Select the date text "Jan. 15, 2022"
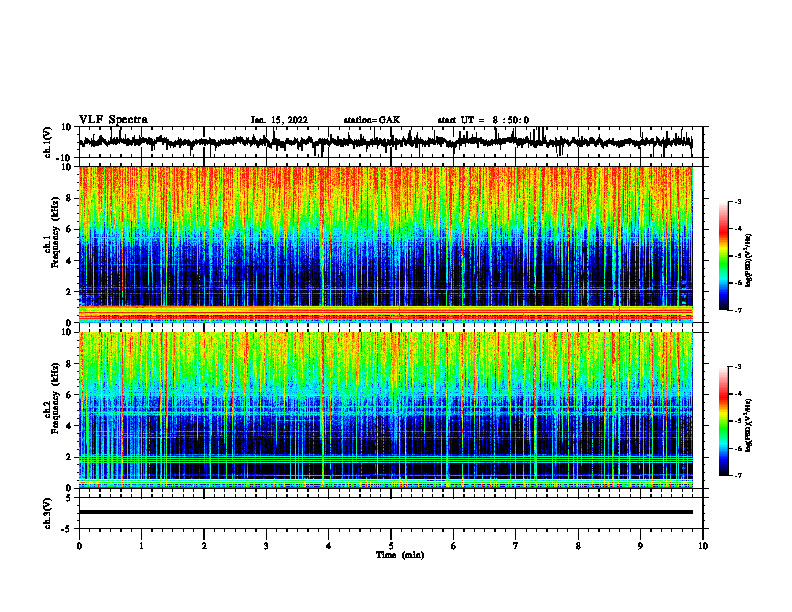 (x=279, y=120)
